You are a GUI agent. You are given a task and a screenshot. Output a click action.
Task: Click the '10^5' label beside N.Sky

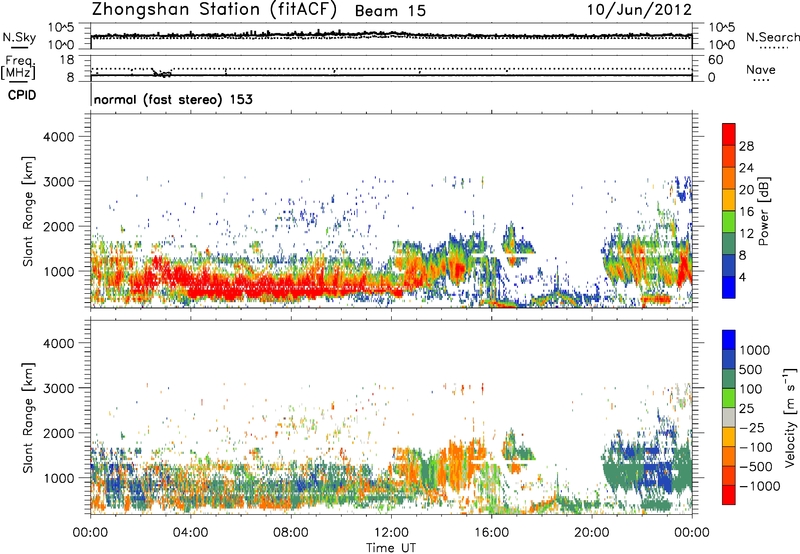[x=61, y=27]
